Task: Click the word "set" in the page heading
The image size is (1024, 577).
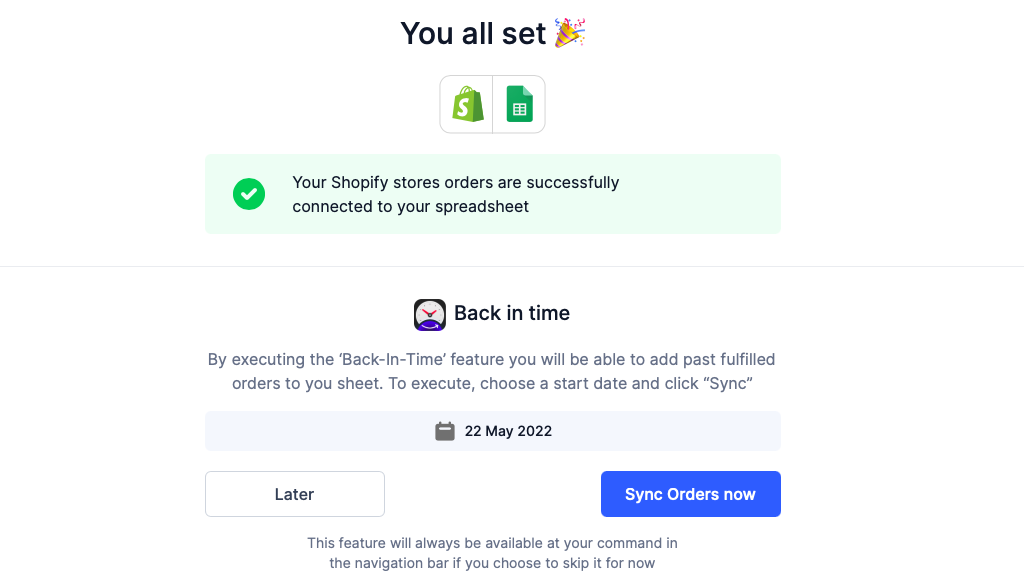Action: pos(522,33)
